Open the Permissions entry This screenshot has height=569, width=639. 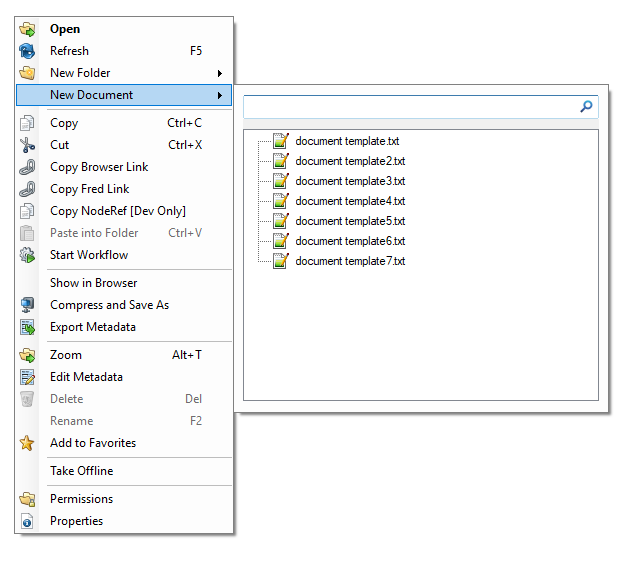pyautogui.click(x=124, y=499)
